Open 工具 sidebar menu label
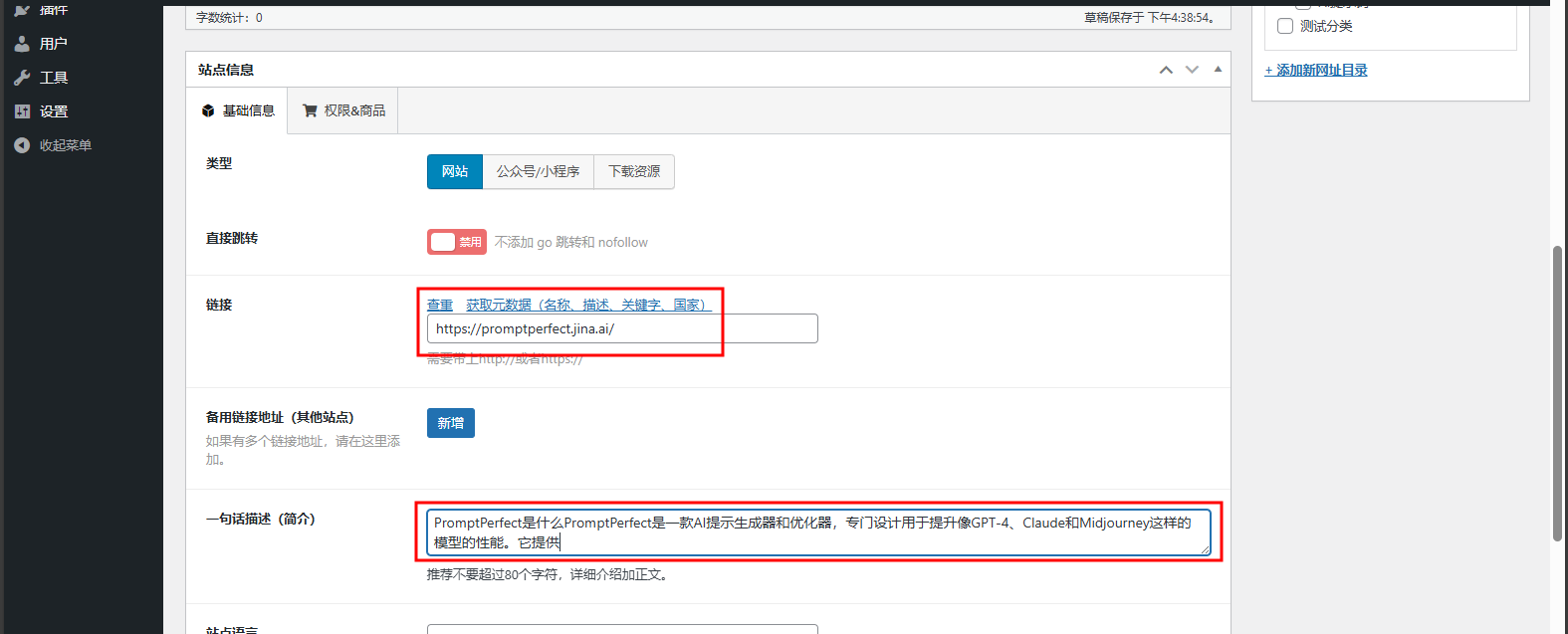Screen dimensions: 1568x634 click(54, 78)
